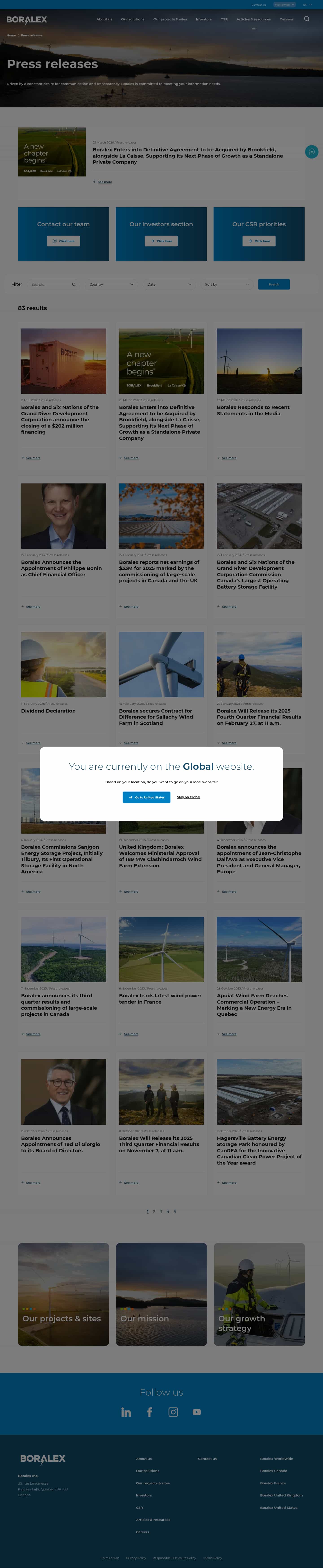Click here under Contact our team

[x=63, y=241]
